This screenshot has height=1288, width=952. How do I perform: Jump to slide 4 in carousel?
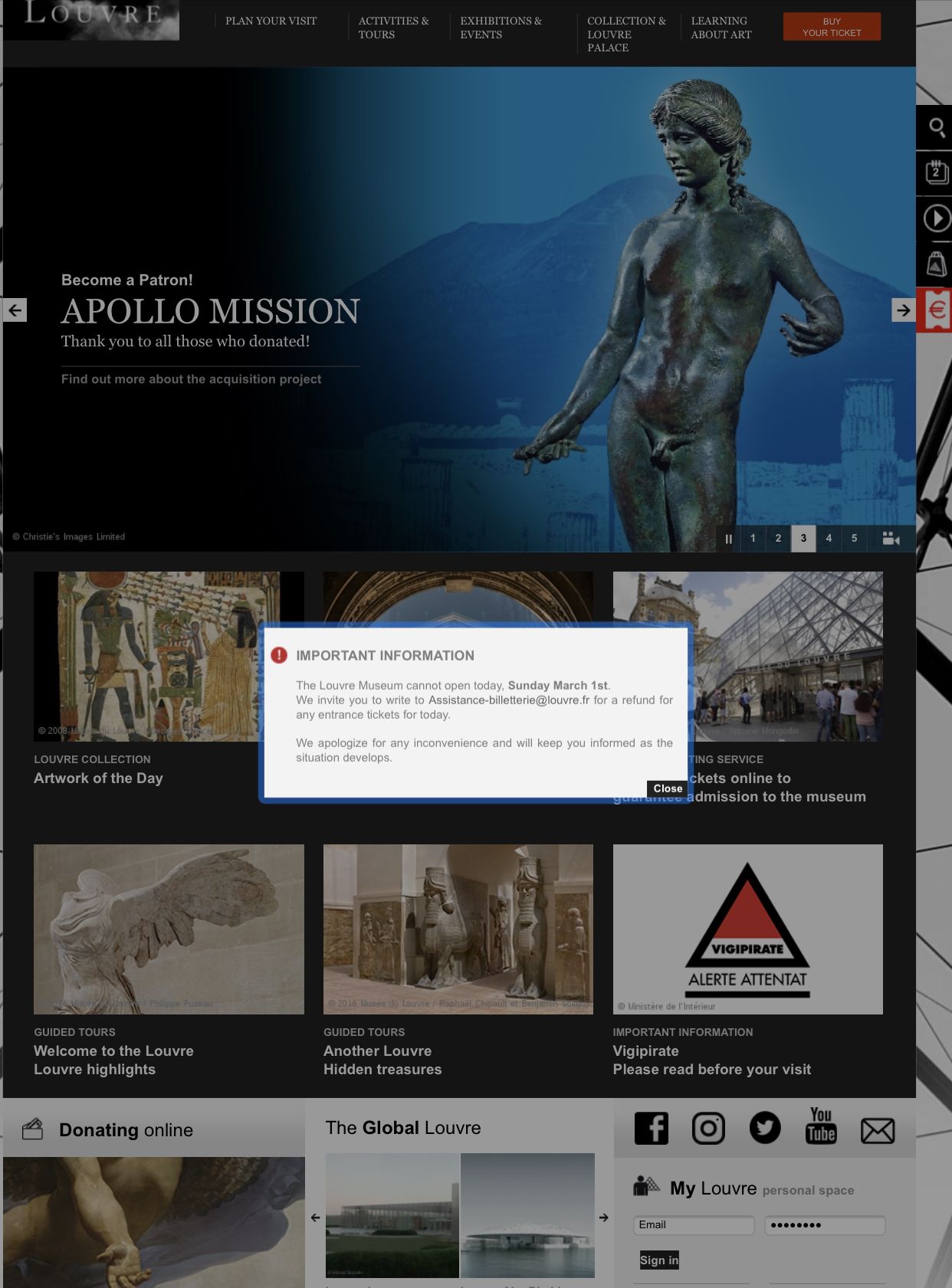click(x=829, y=539)
